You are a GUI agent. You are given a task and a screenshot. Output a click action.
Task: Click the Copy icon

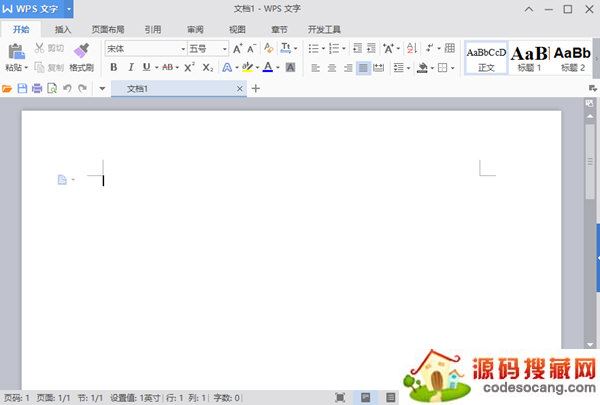click(39, 67)
